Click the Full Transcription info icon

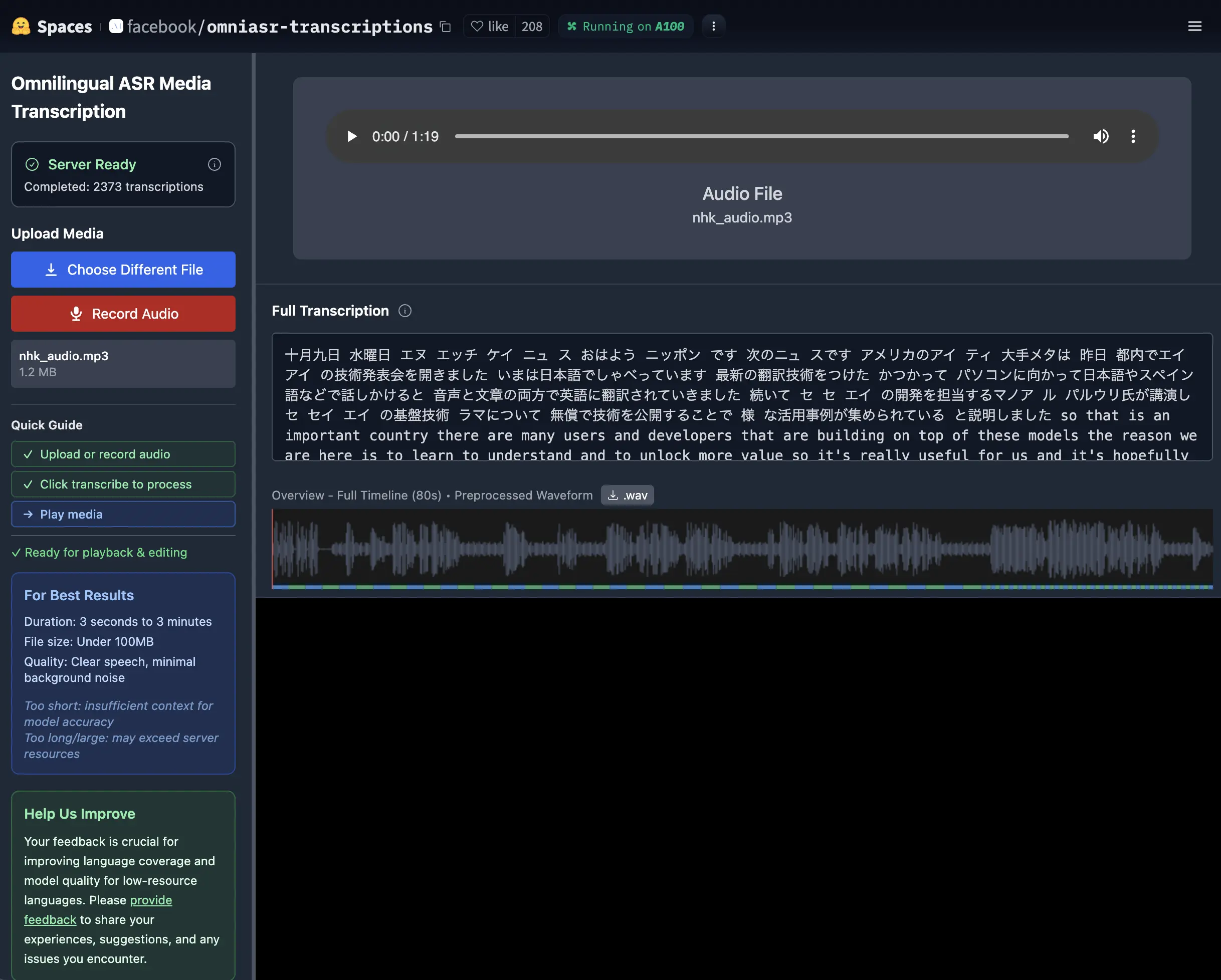(x=405, y=311)
